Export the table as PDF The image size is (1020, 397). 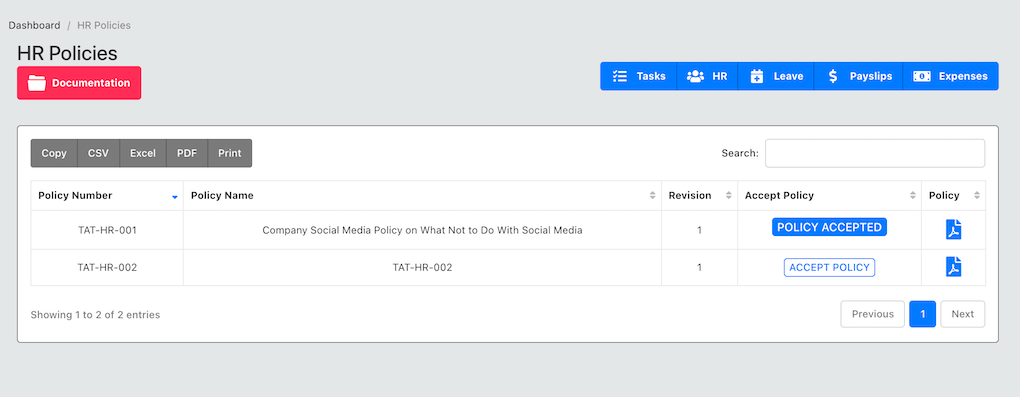pyautogui.click(x=187, y=153)
